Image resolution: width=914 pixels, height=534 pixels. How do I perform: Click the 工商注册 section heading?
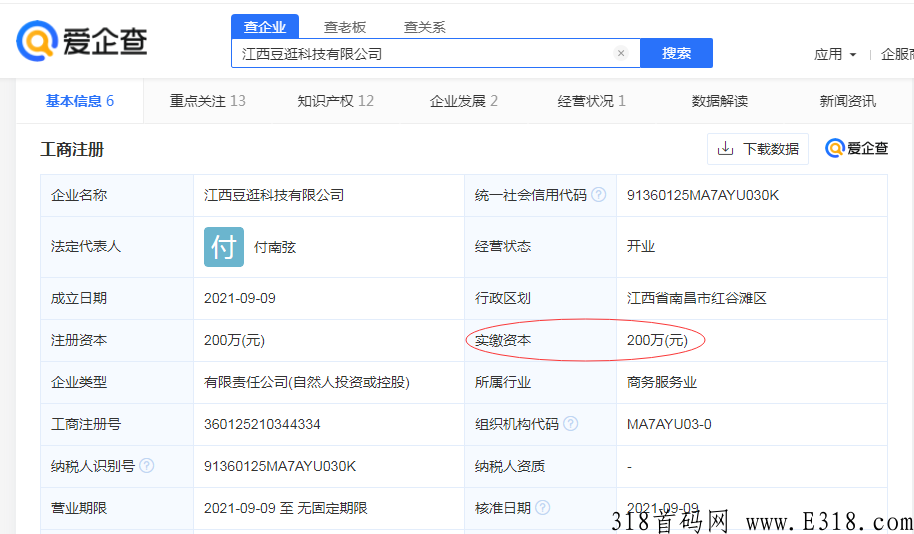click(x=72, y=149)
